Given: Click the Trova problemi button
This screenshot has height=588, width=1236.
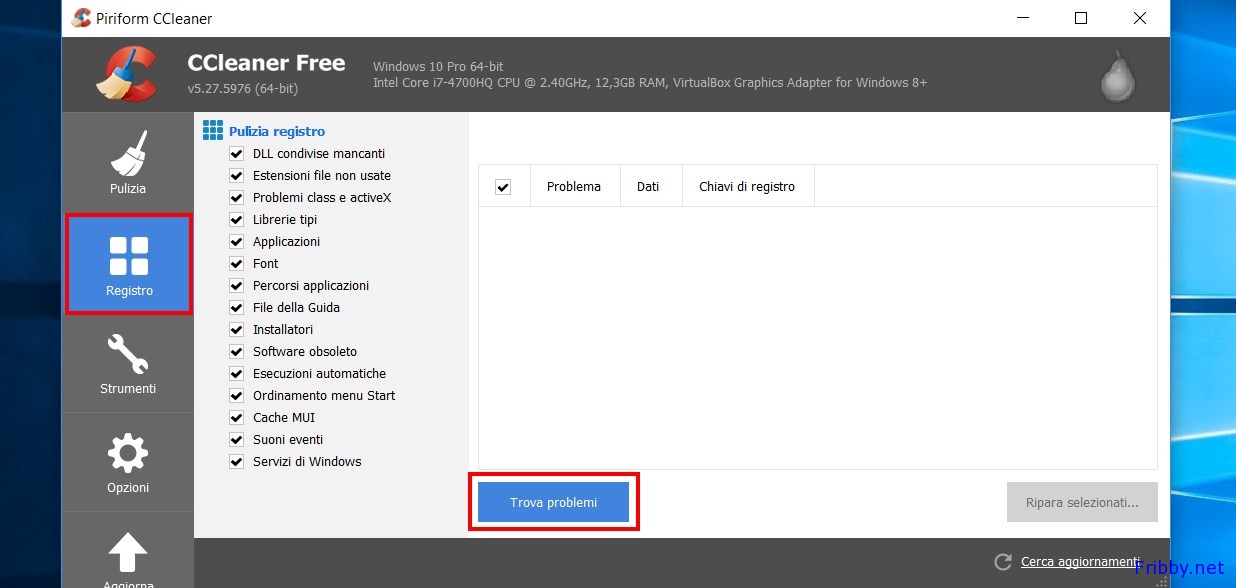Looking at the screenshot, I should tap(553, 502).
